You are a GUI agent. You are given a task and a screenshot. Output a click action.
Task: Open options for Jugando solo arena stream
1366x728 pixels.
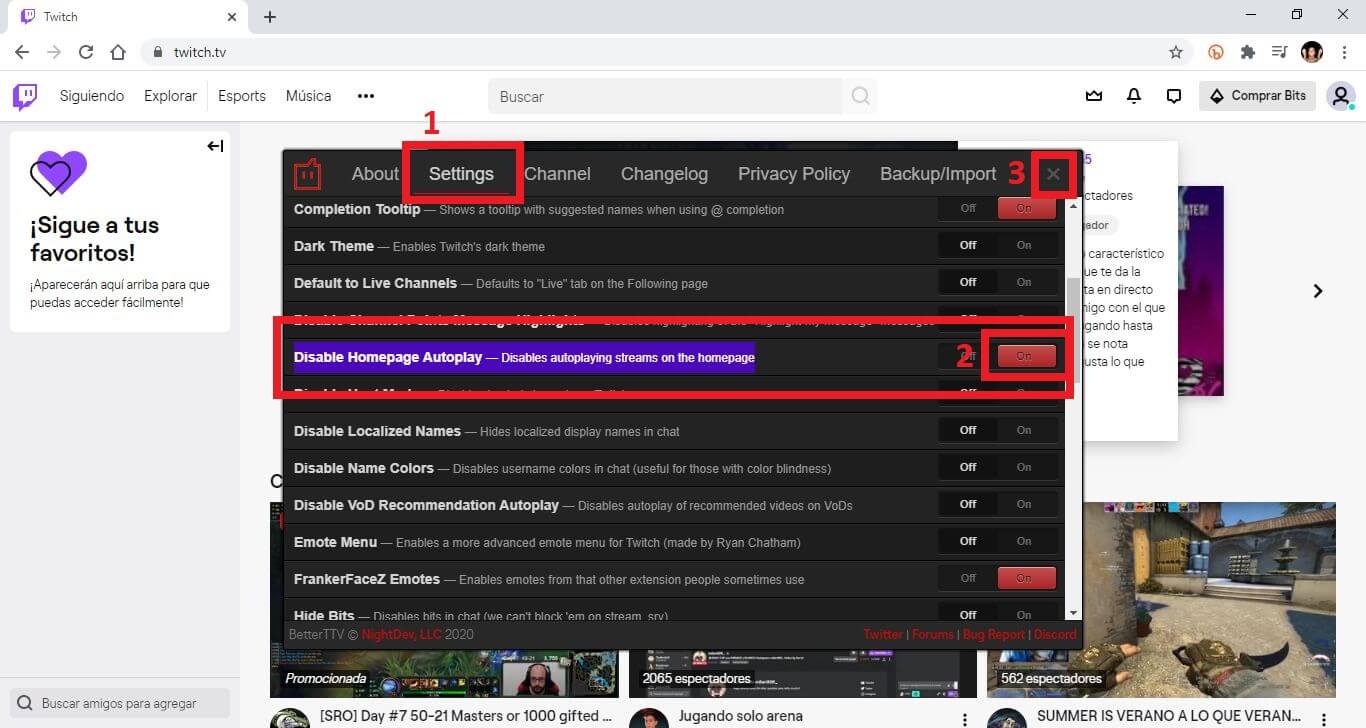964,719
